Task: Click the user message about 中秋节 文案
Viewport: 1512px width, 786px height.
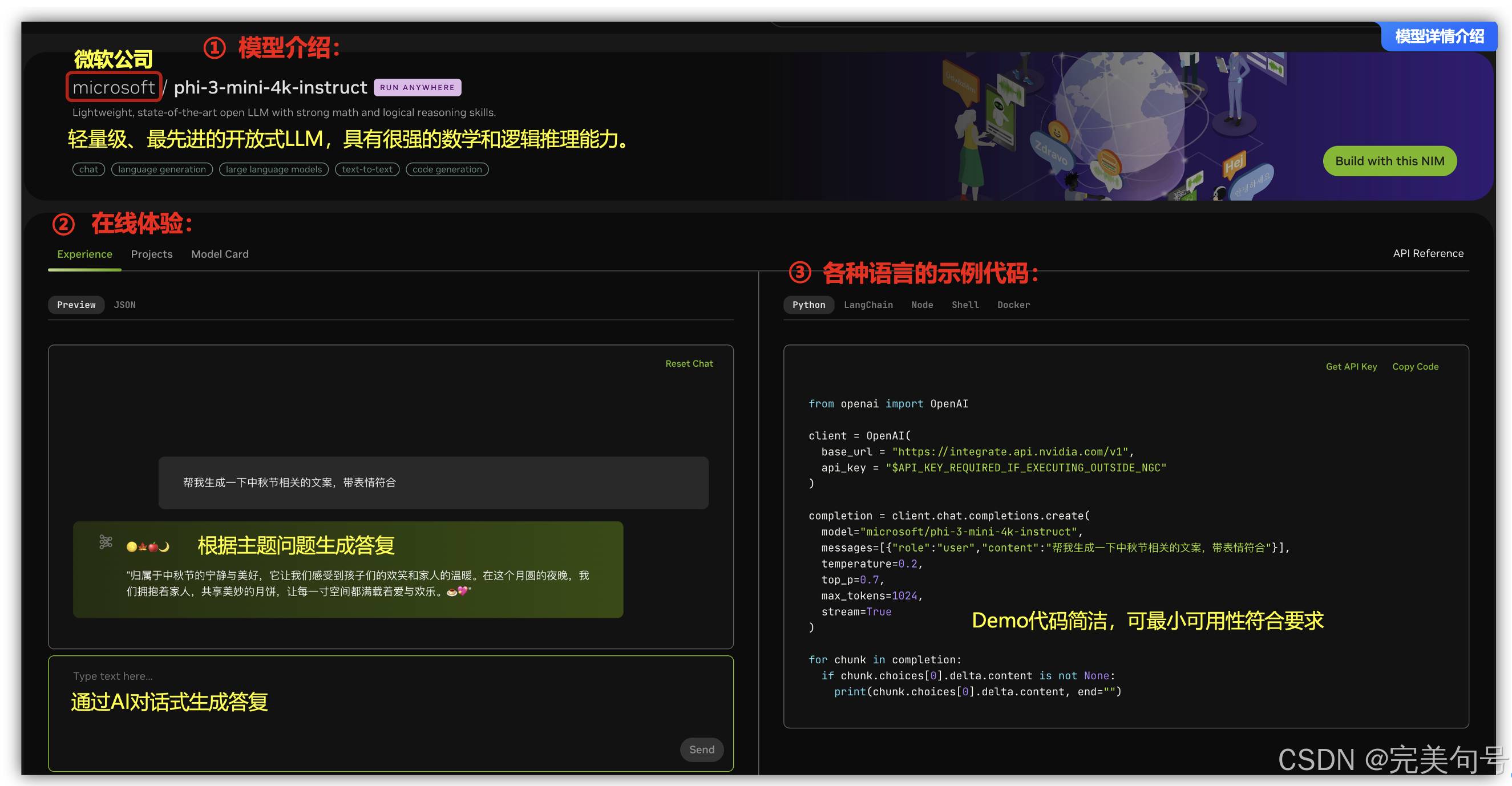Action: (433, 483)
